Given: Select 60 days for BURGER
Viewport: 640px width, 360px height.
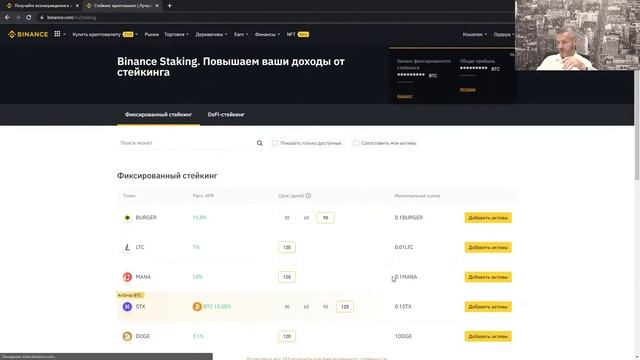Looking at the screenshot, I should [306, 218].
